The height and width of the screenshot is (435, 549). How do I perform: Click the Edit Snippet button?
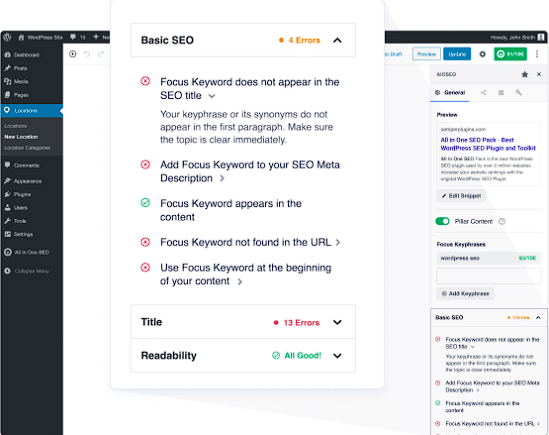461,196
